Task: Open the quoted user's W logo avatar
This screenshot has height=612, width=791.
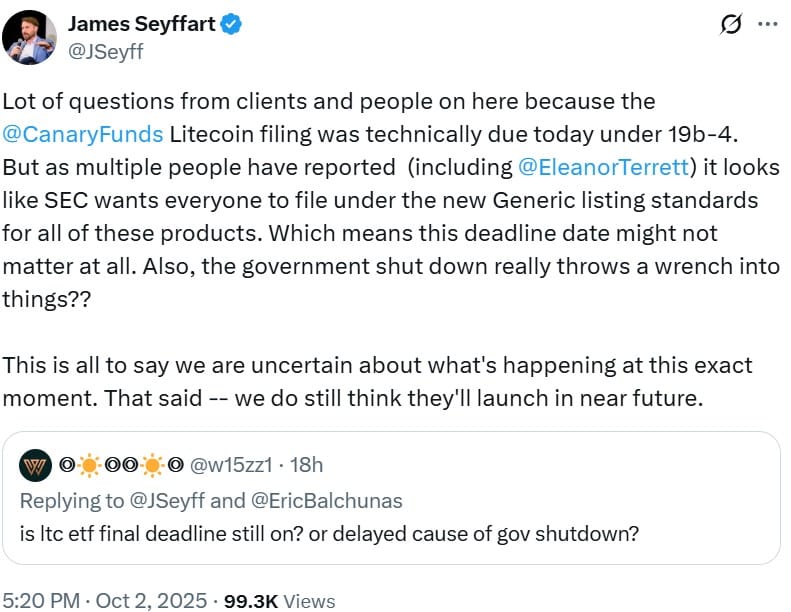Action: click(x=35, y=464)
